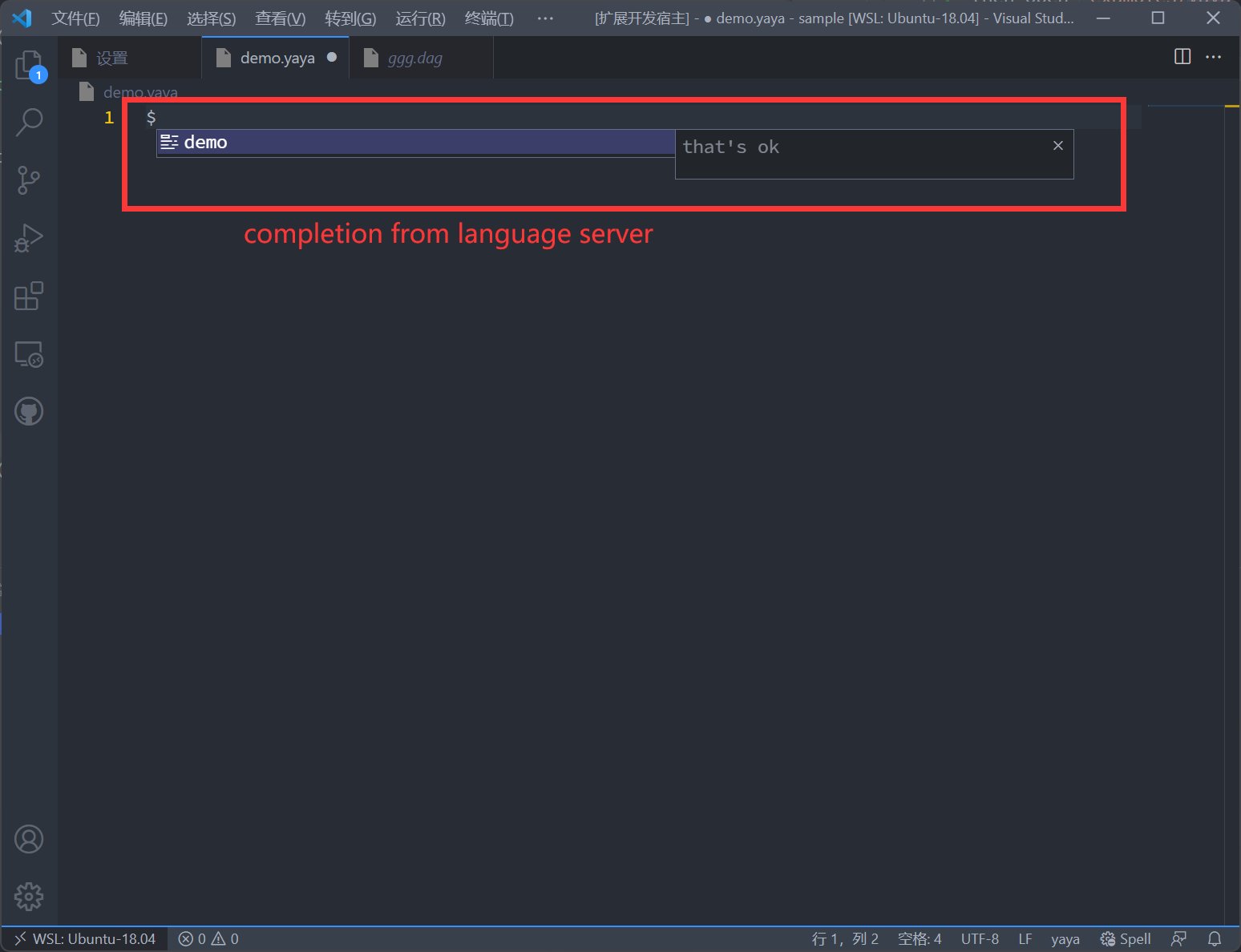Split the editor to the right

[x=1182, y=57]
